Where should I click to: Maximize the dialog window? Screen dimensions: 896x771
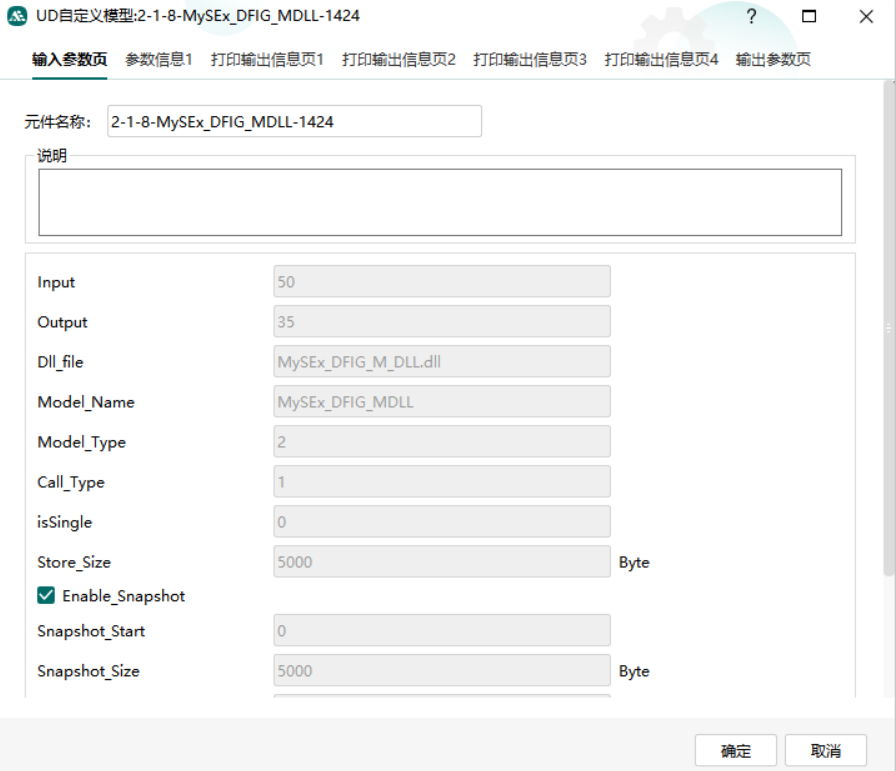click(809, 17)
